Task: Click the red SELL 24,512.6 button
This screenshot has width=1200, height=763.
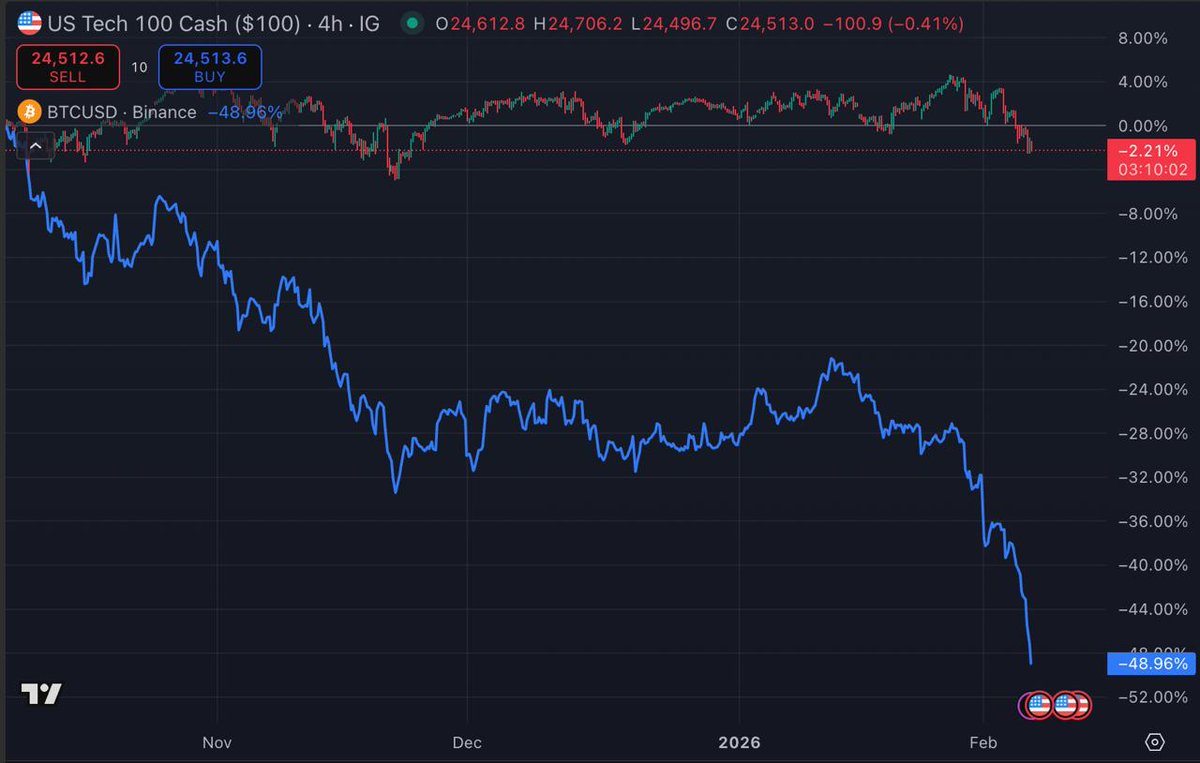Action: pos(68,67)
